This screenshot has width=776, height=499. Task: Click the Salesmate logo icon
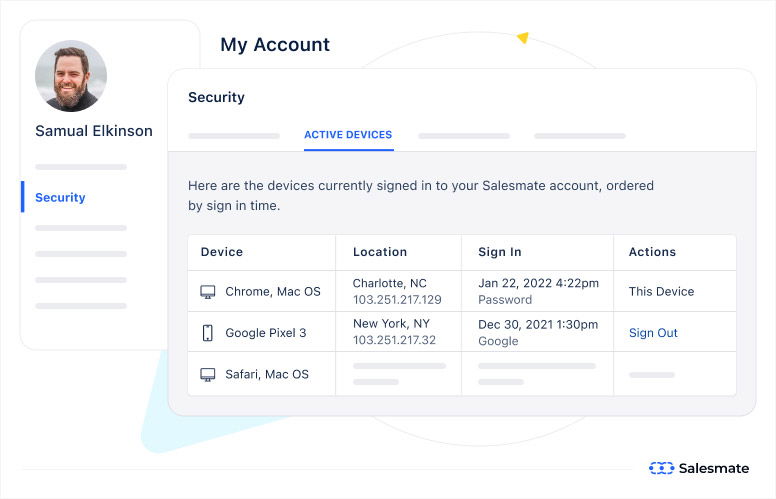tap(661, 468)
